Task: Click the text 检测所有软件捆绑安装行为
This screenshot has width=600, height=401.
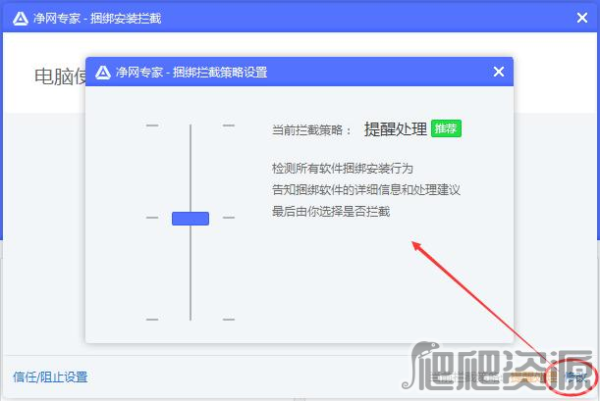Action: click(x=342, y=168)
